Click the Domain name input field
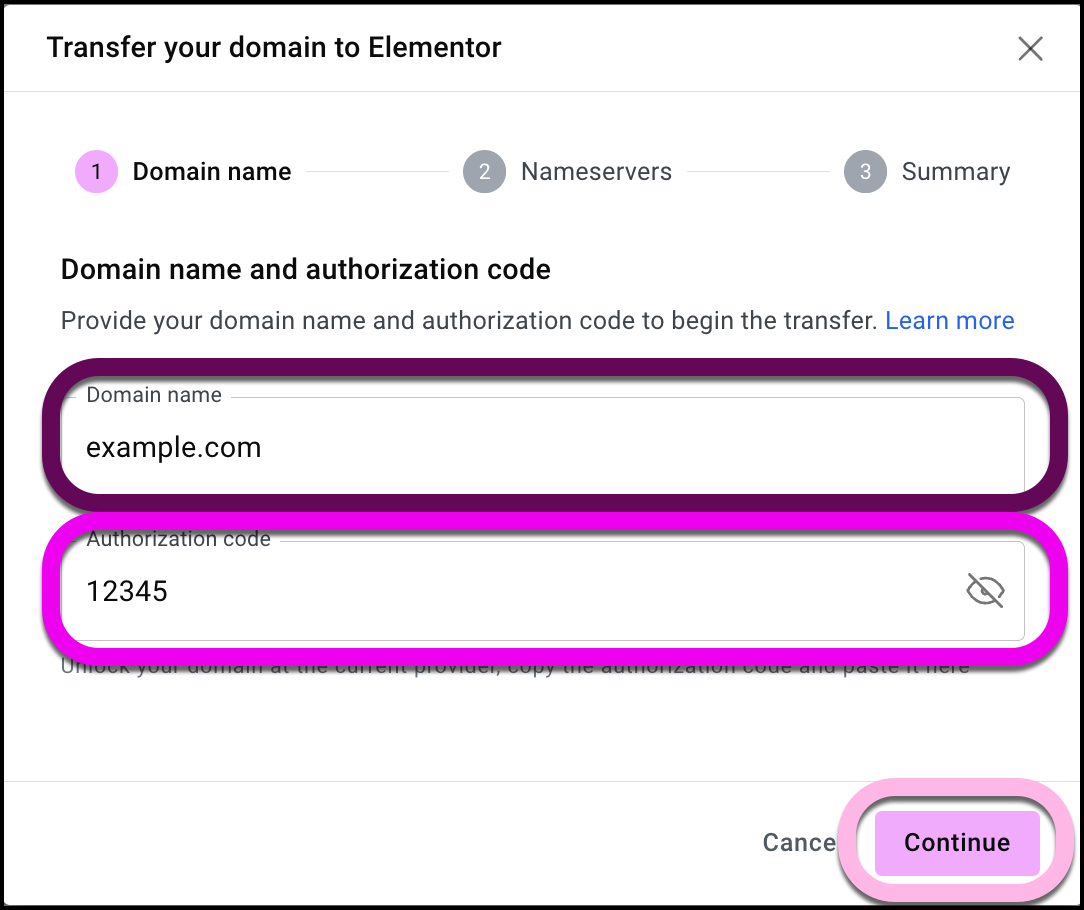The height and width of the screenshot is (910, 1084). point(540,447)
